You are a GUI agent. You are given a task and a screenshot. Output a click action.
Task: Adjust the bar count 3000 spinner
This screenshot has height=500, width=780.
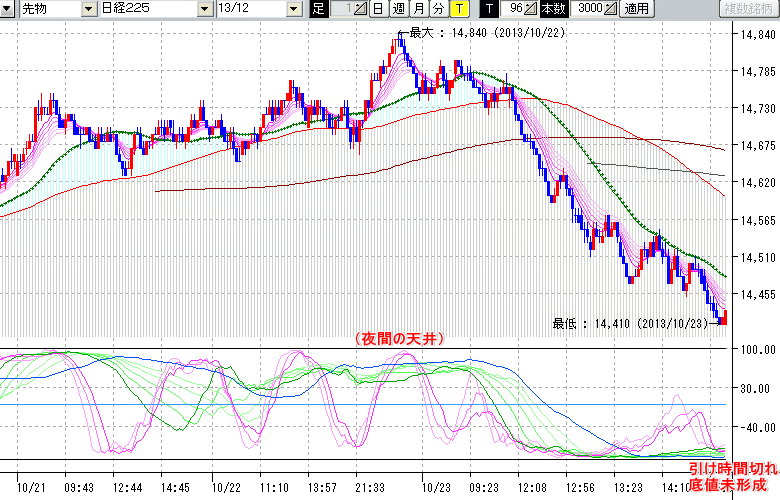pos(612,9)
